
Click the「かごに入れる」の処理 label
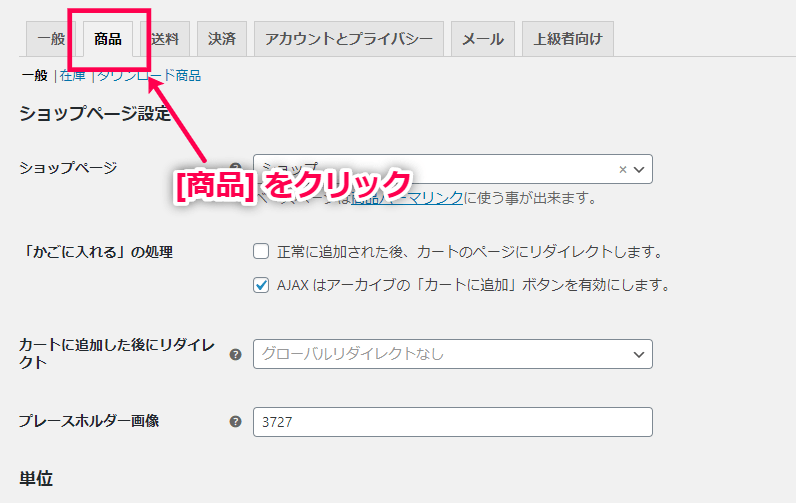[x=96, y=252]
